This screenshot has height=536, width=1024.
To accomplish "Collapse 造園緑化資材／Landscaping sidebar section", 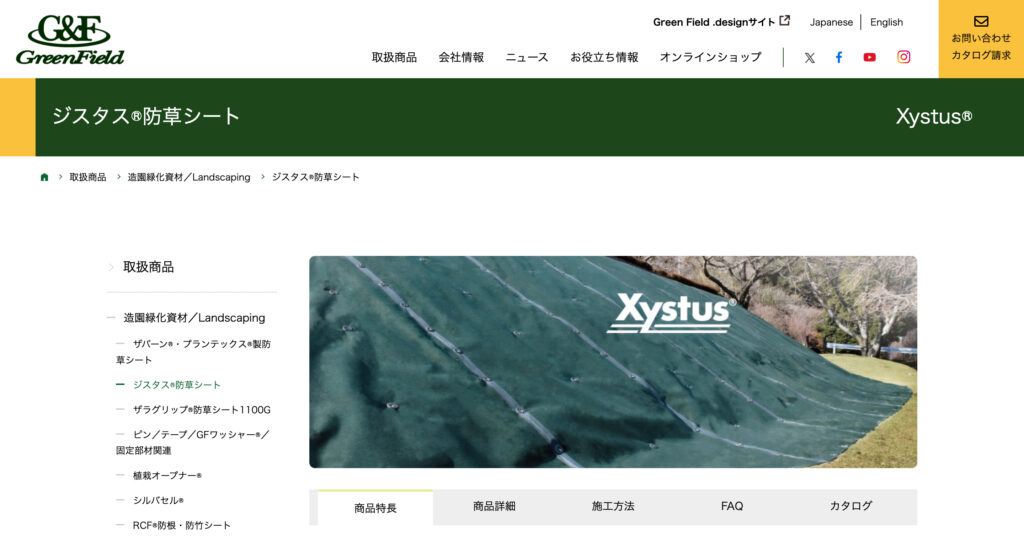I will click(194, 318).
